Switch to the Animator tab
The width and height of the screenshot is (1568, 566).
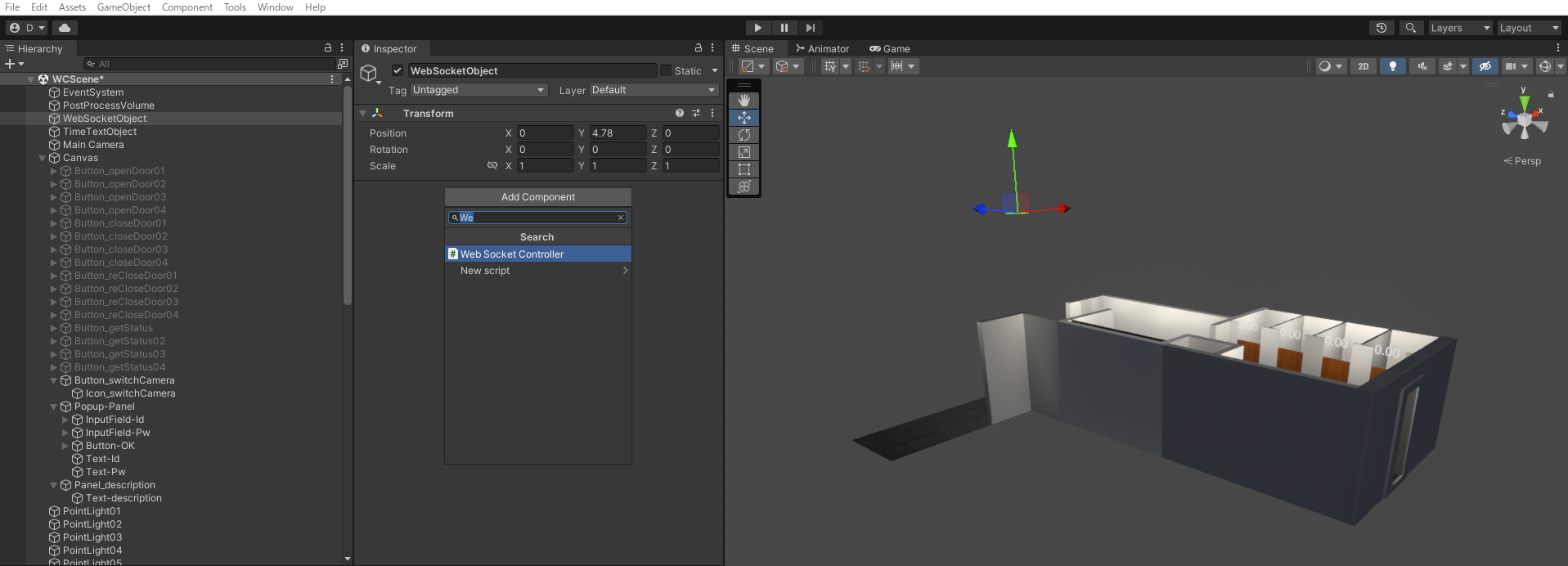(x=823, y=49)
